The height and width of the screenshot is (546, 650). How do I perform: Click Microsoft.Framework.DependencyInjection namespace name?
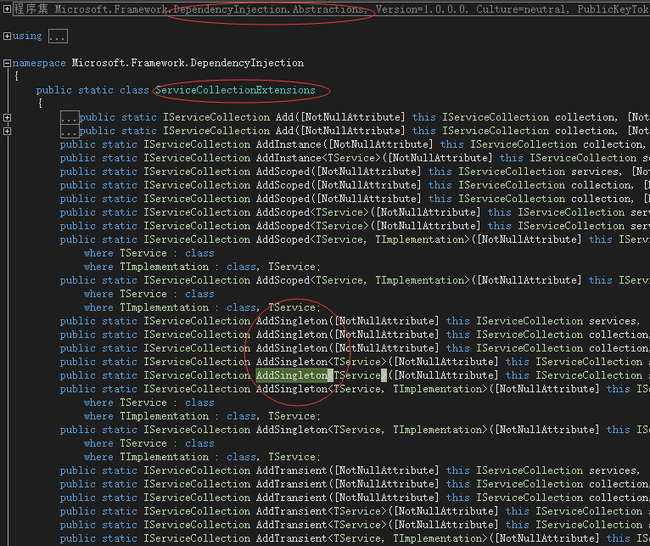click(188, 63)
